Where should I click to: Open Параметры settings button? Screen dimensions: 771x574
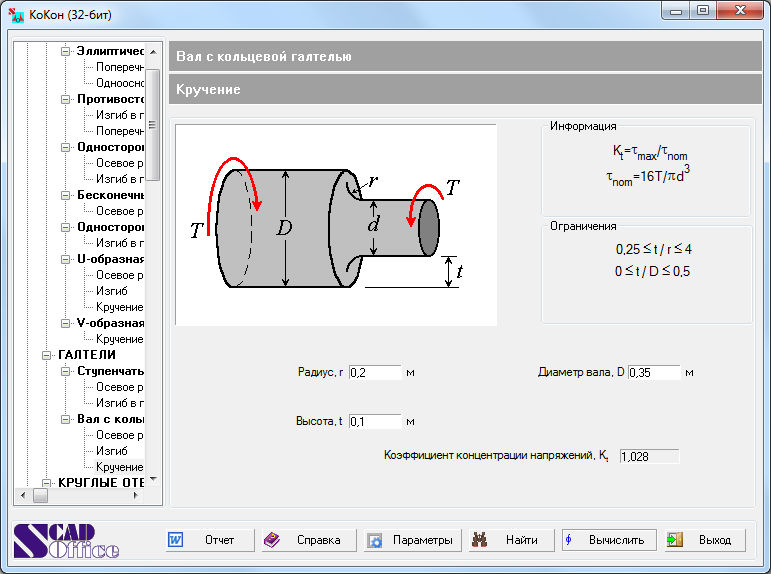[411, 540]
